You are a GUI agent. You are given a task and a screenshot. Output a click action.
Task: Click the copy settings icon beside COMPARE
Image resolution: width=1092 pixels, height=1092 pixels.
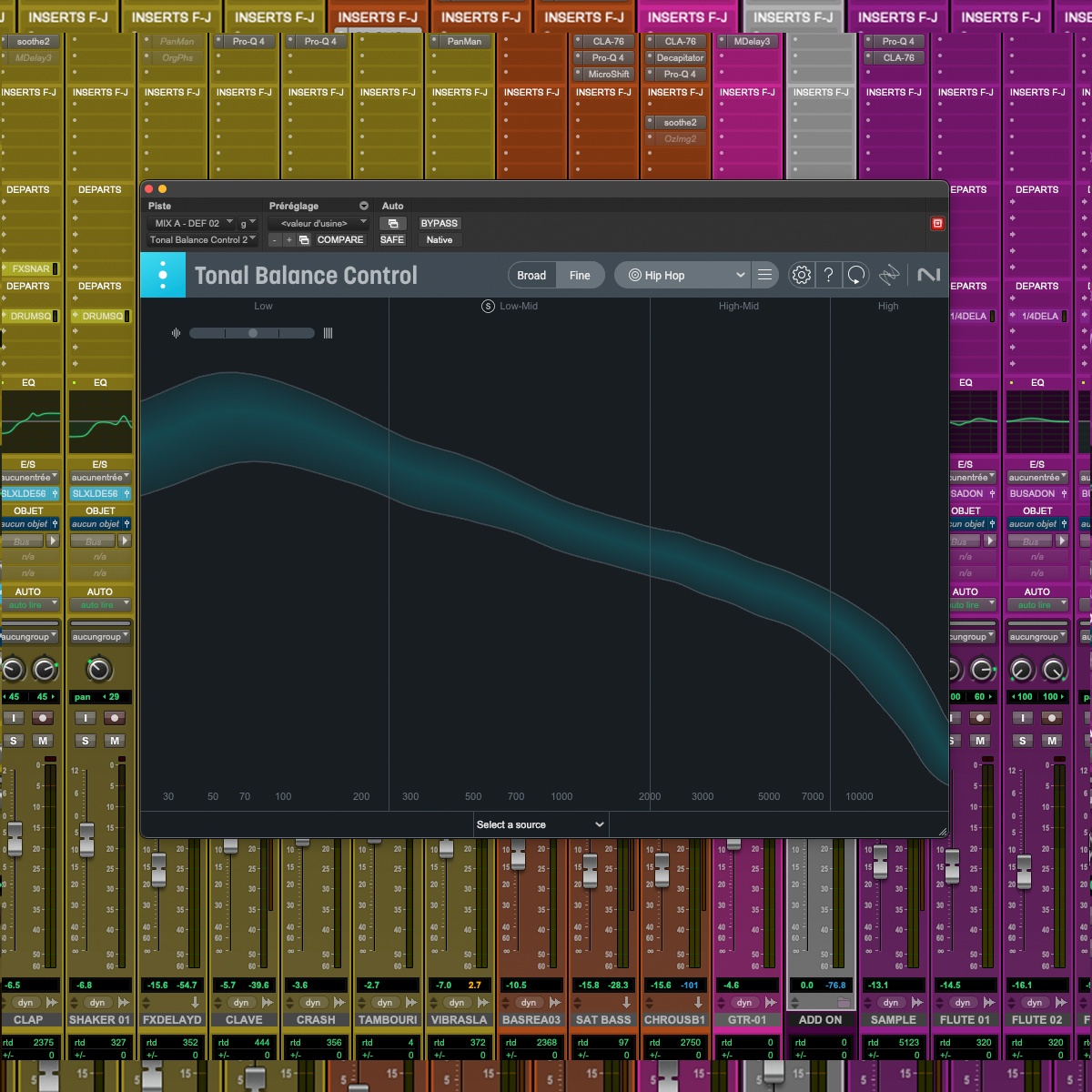coord(304,240)
